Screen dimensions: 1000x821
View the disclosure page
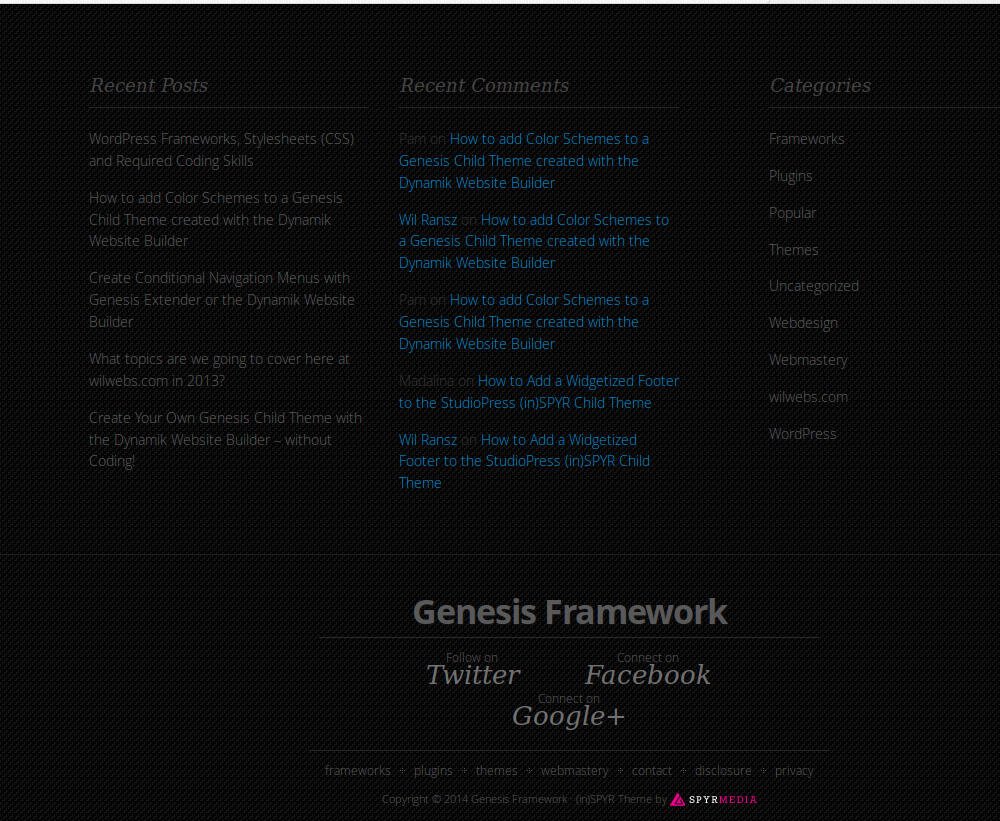click(722, 770)
